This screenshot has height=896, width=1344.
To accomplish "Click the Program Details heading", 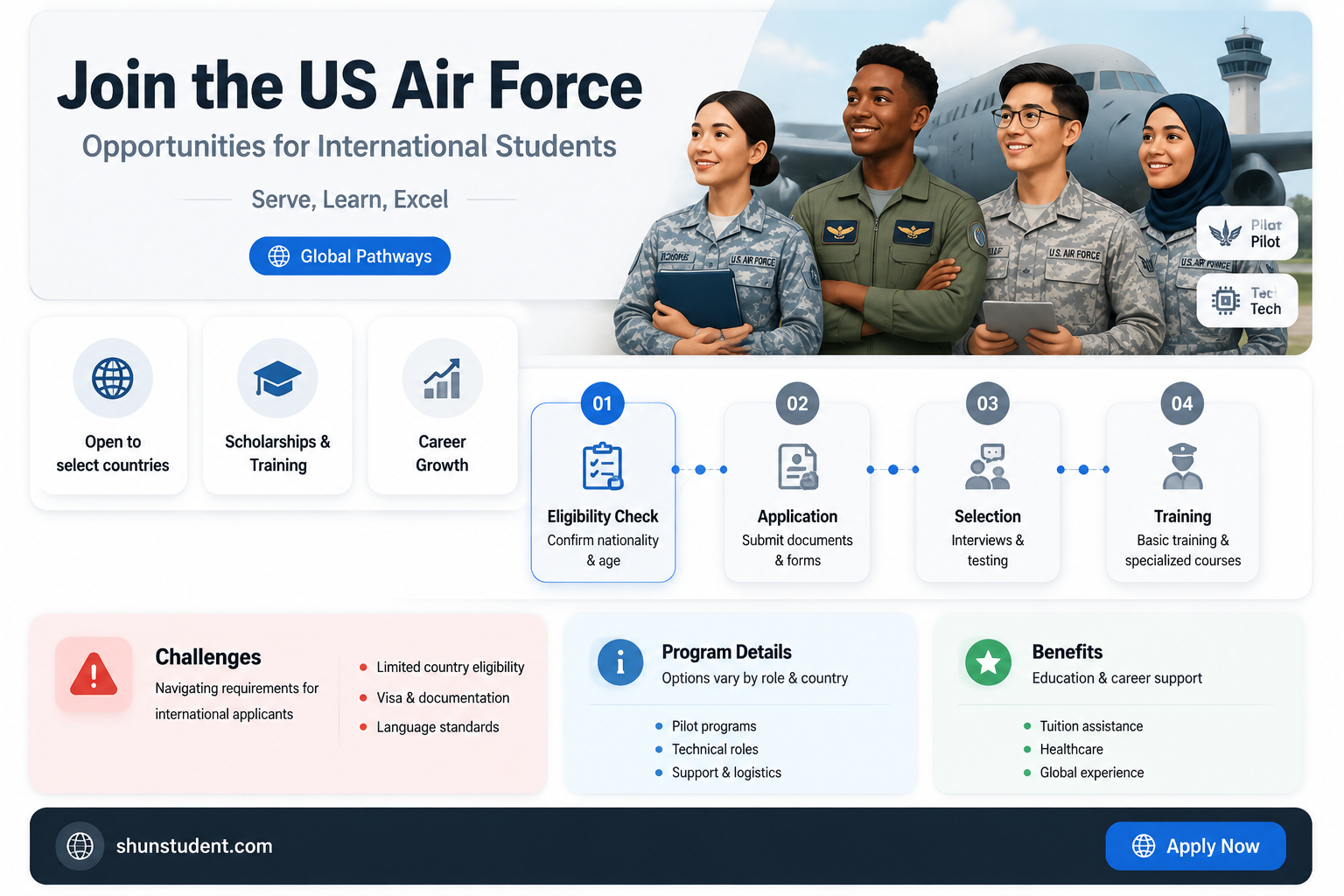I will [x=726, y=652].
